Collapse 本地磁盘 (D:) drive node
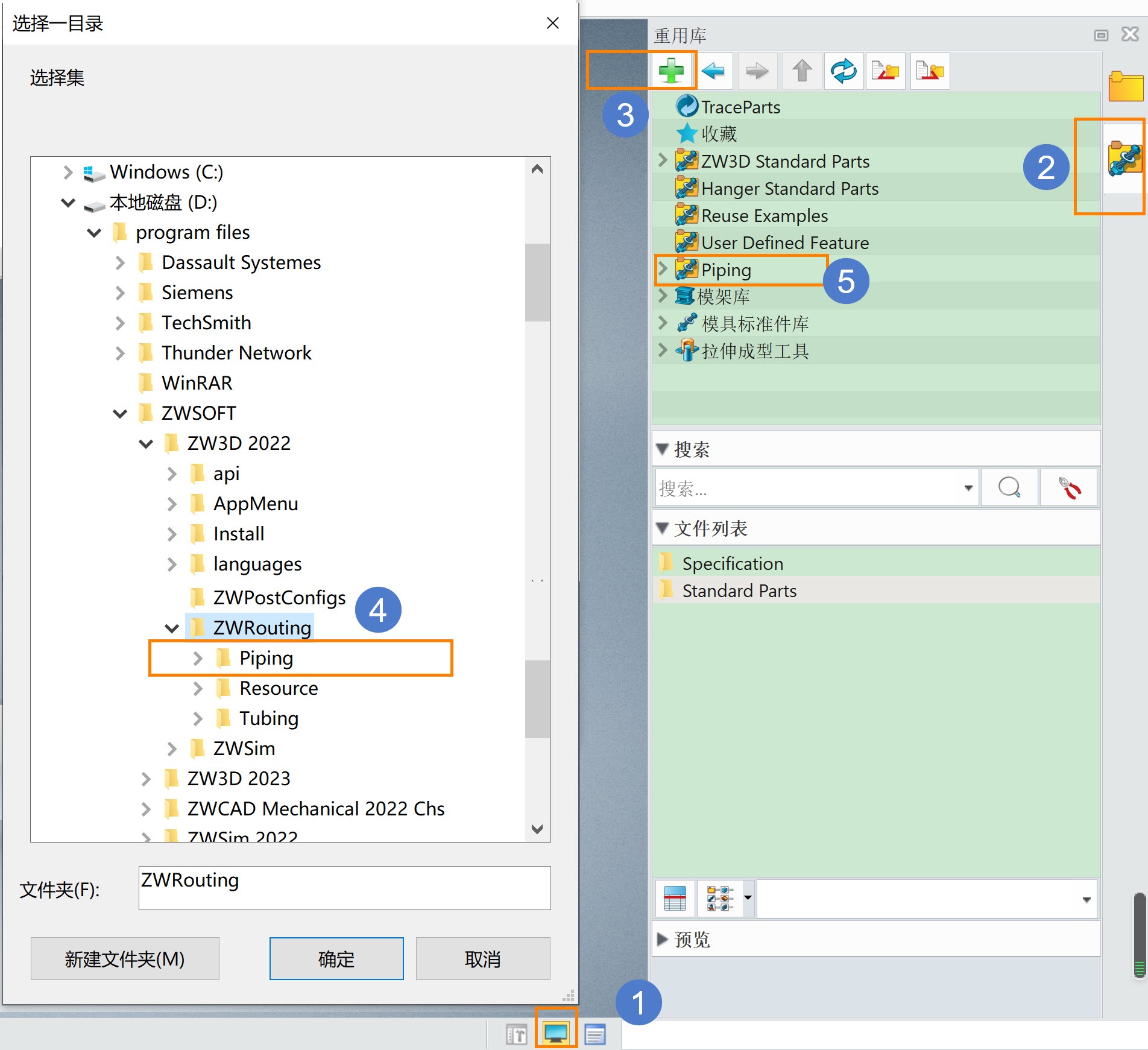This screenshot has height=1050, width=1148. tap(68, 203)
